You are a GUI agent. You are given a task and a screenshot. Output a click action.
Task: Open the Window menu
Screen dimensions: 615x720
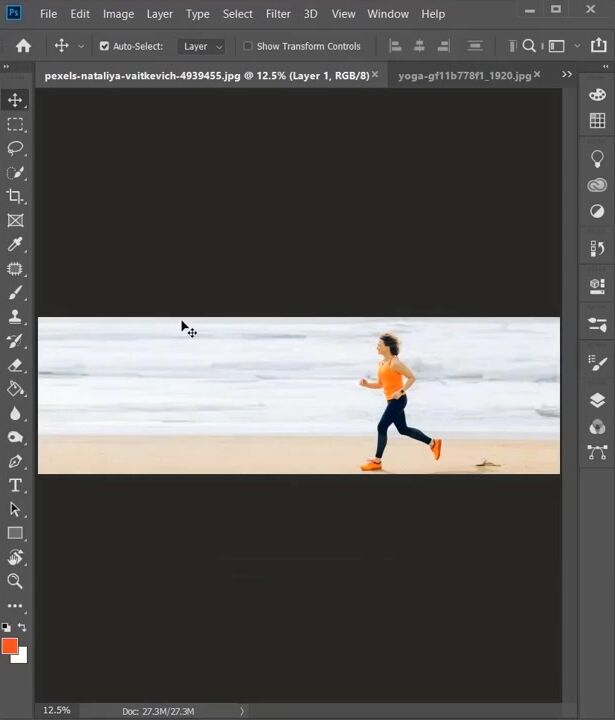pos(388,14)
